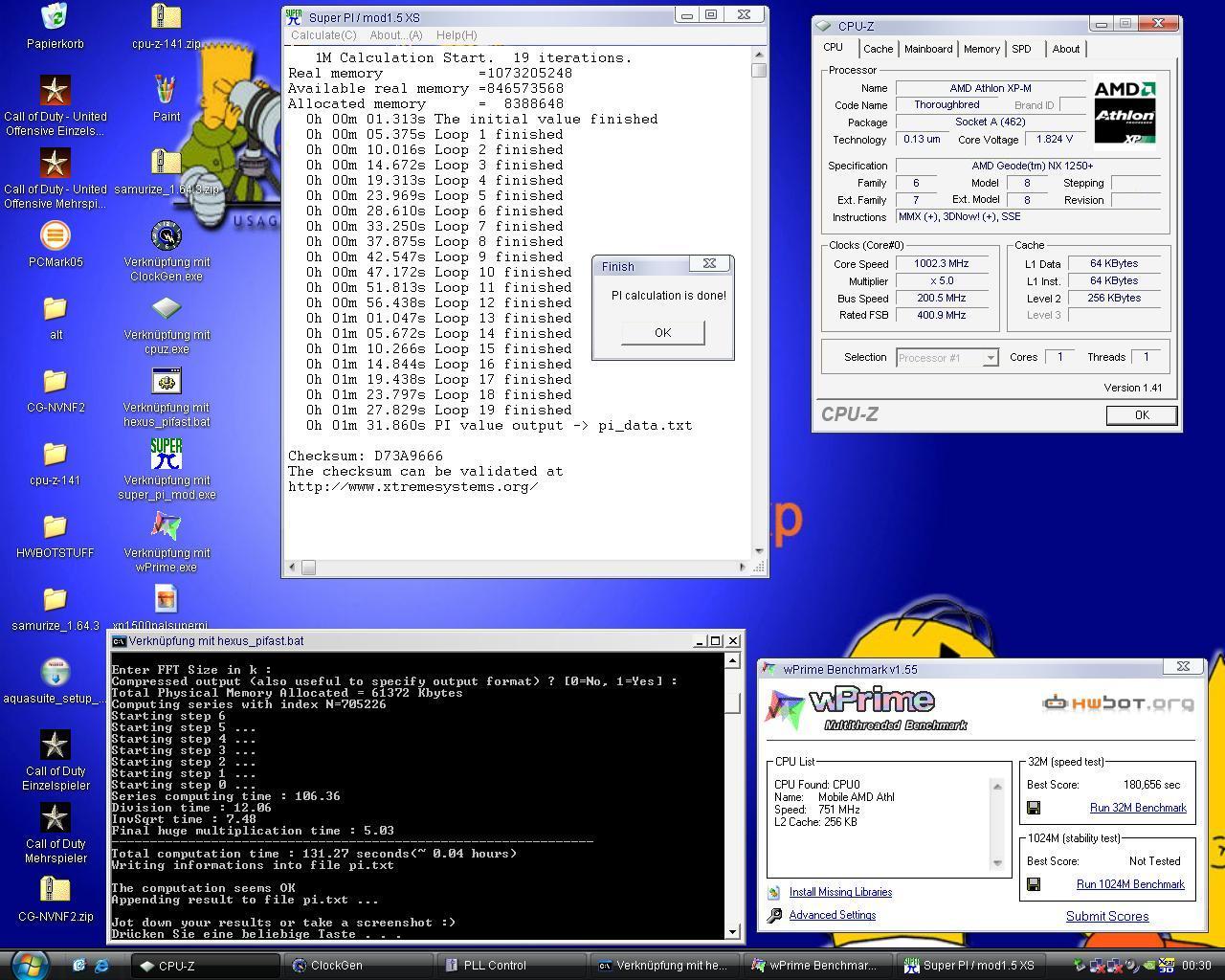Open the ClockGen.exe shortcut icon
Viewport: 1225px width, 980px height.
pos(167,235)
